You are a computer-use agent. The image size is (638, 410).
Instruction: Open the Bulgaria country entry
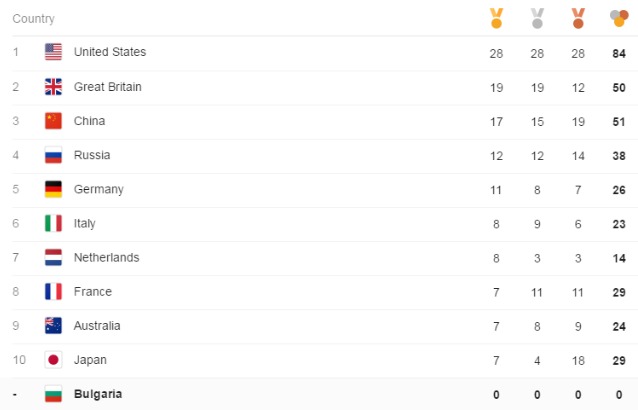98,394
